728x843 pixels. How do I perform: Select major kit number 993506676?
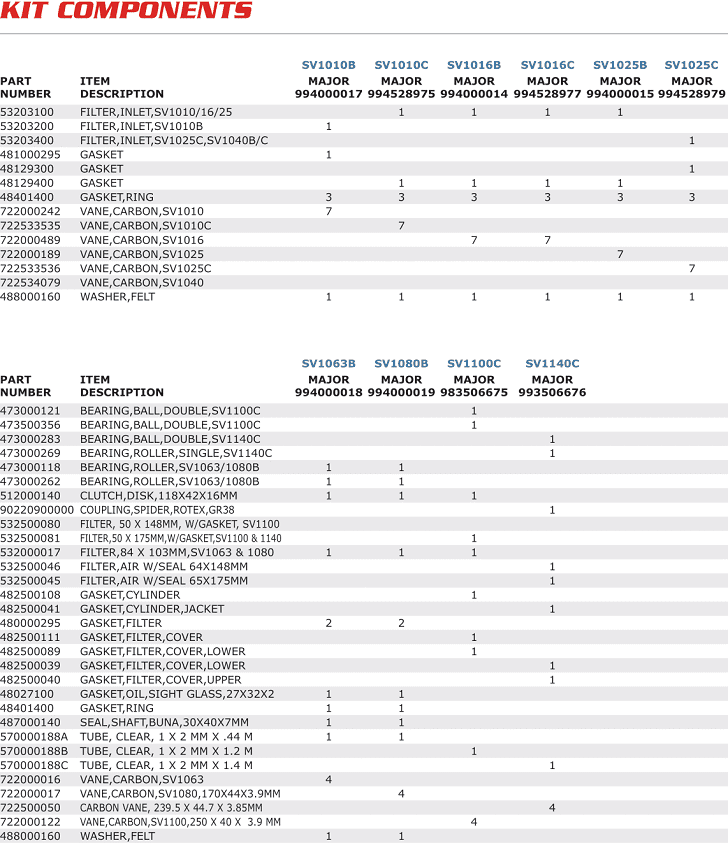coord(552,393)
